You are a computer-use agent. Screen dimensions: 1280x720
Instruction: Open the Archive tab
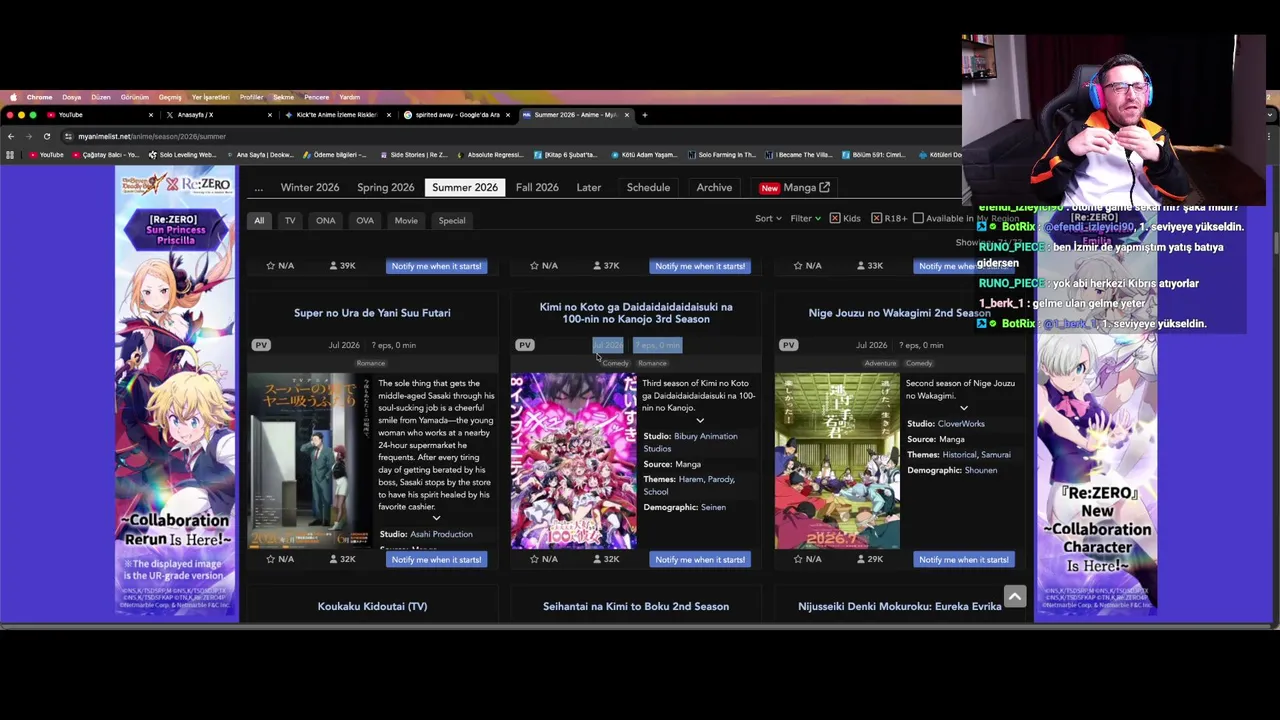(714, 188)
